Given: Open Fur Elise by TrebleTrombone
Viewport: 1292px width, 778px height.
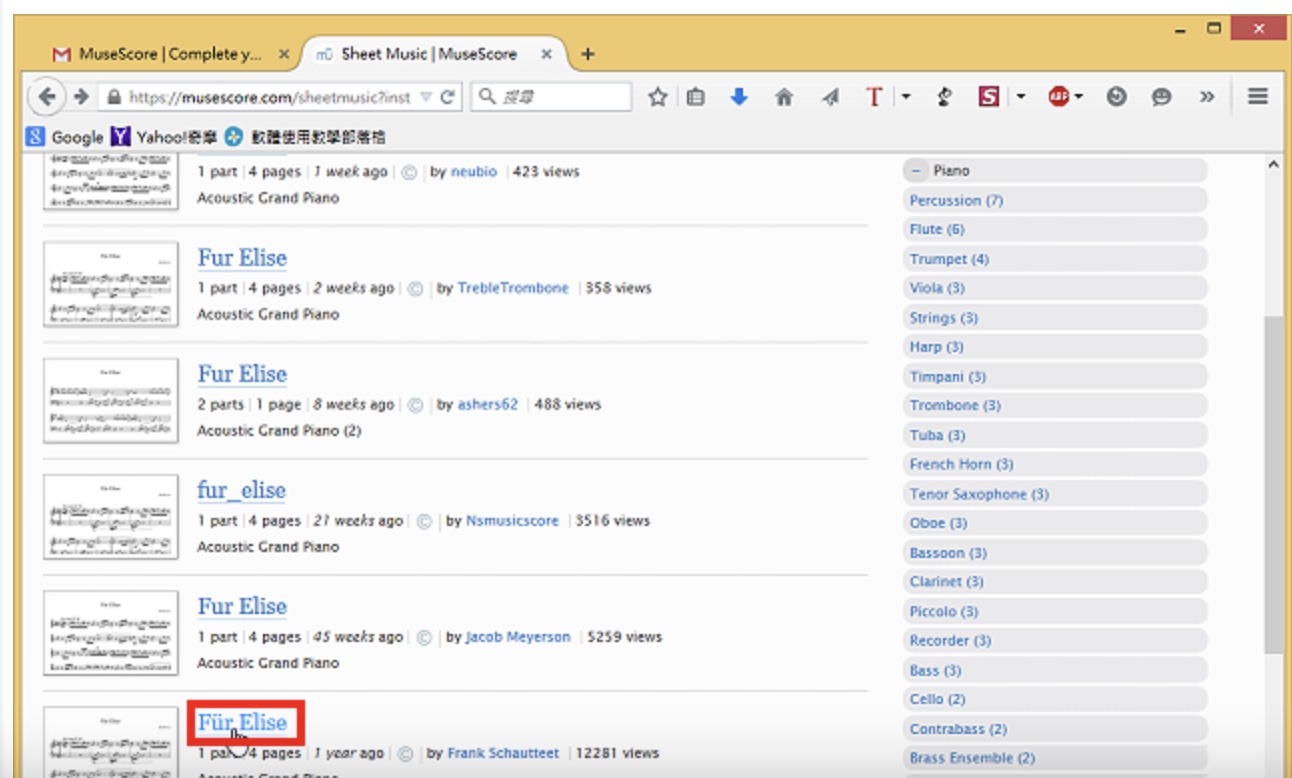Looking at the screenshot, I should pyautogui.click(x=242, y=258).
